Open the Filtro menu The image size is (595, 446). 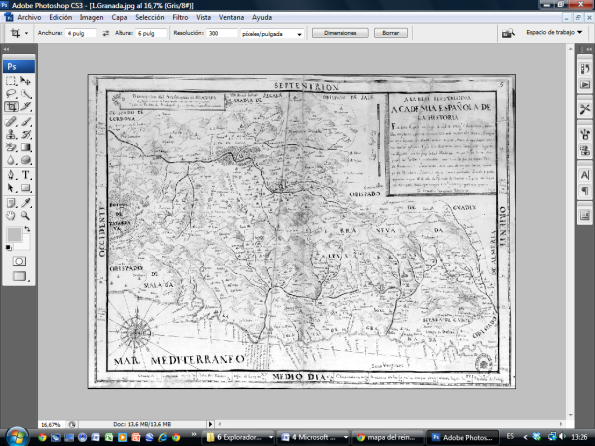(x=180, y=17)
